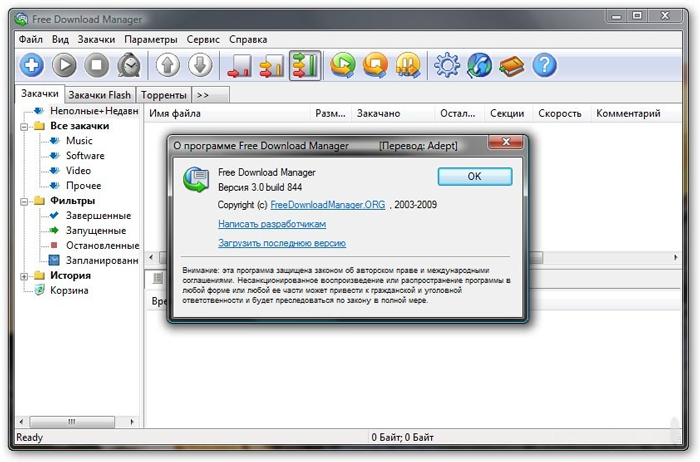Screen dimensions: 700x462
Task: Open the Корзина recycle bin item
Action: (69, 291)
